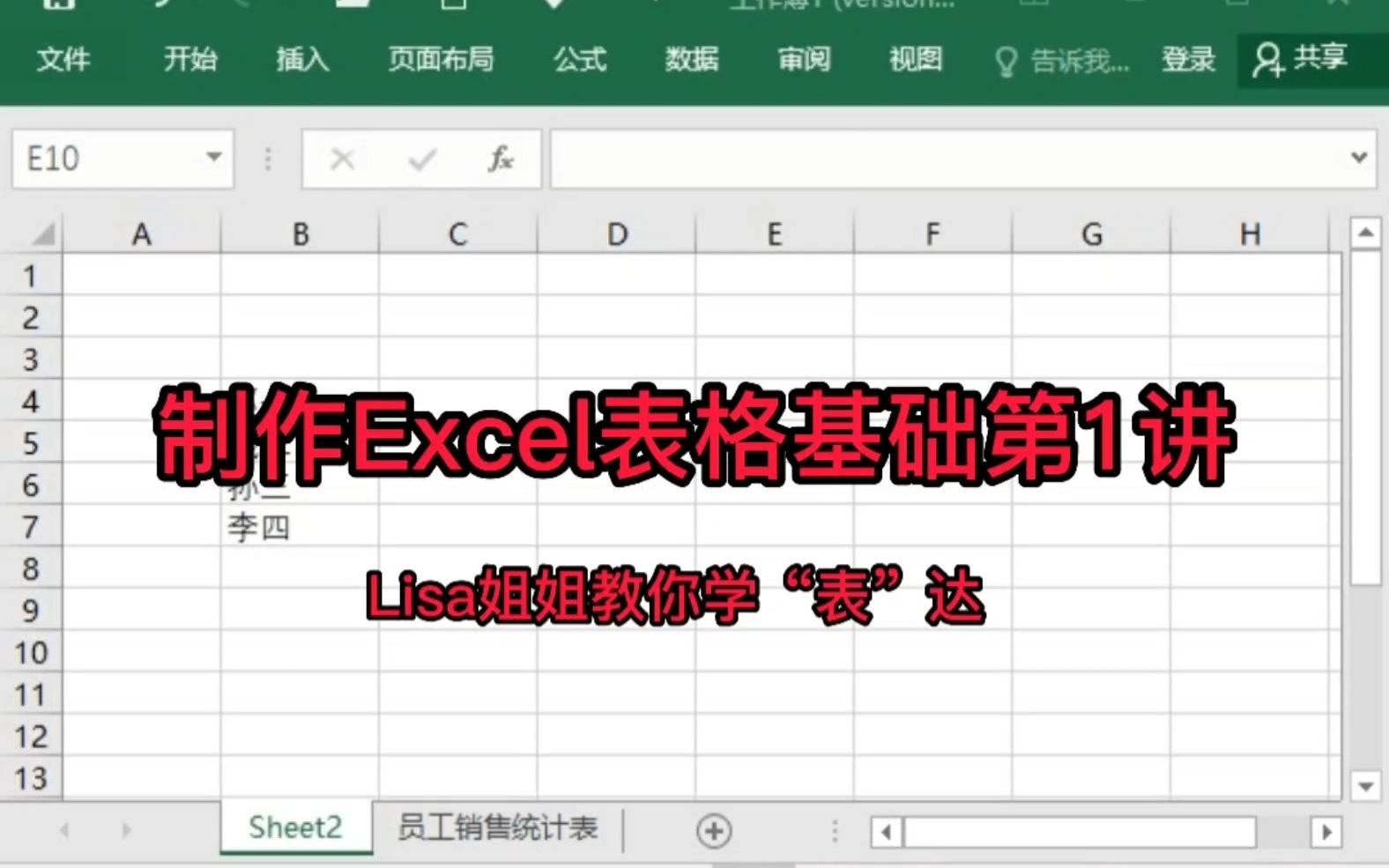Select column B header
The width and height of the screenshot is (1389, 868).
(x=300, y=234)
